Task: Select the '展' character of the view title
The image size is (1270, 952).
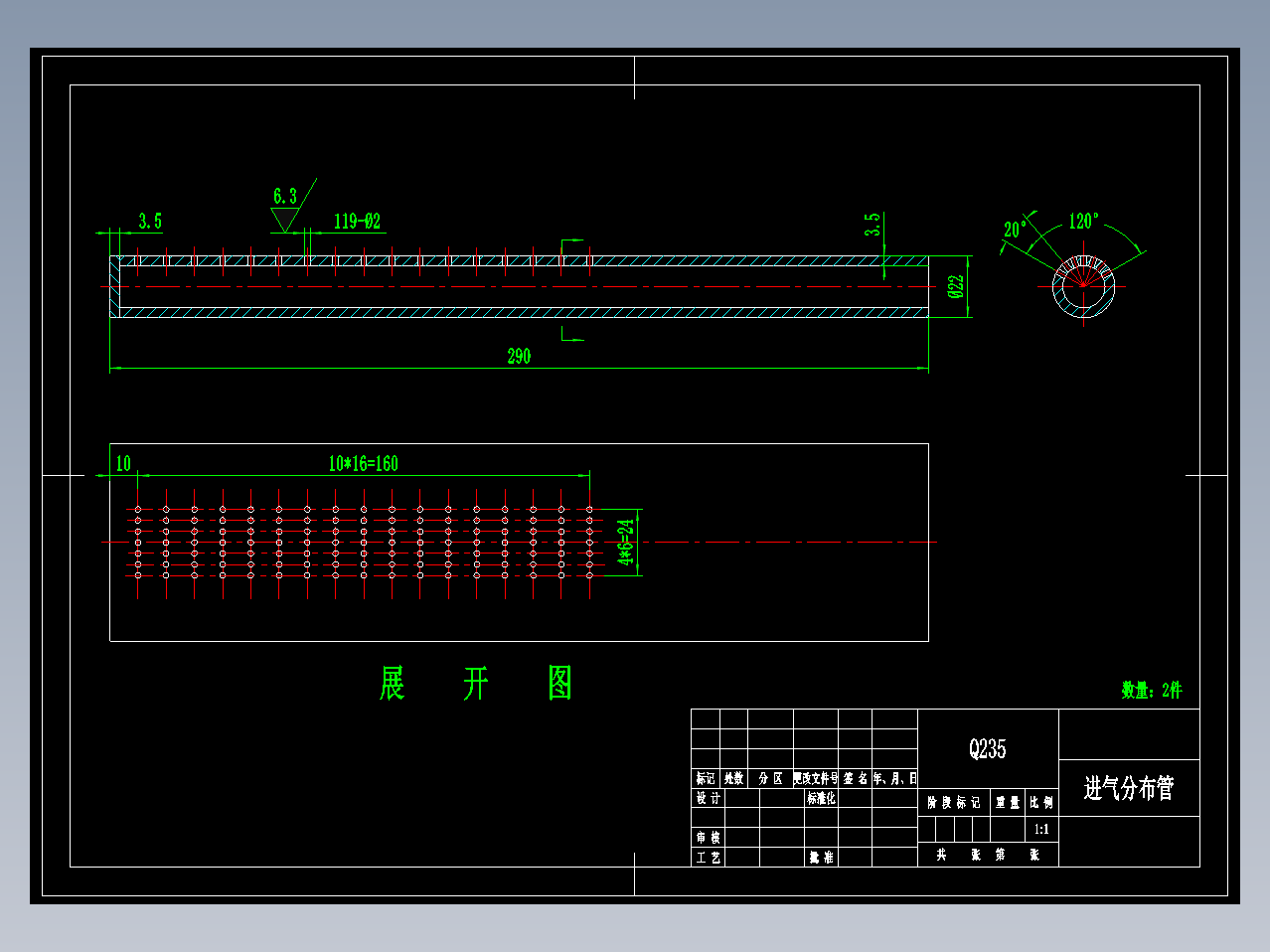Action: (392, 684)
